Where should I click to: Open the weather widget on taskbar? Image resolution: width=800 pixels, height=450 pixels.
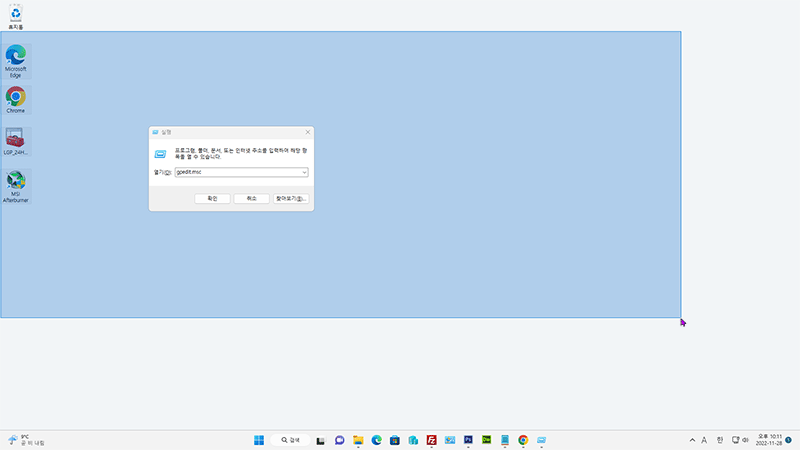[x=27, y=440]
